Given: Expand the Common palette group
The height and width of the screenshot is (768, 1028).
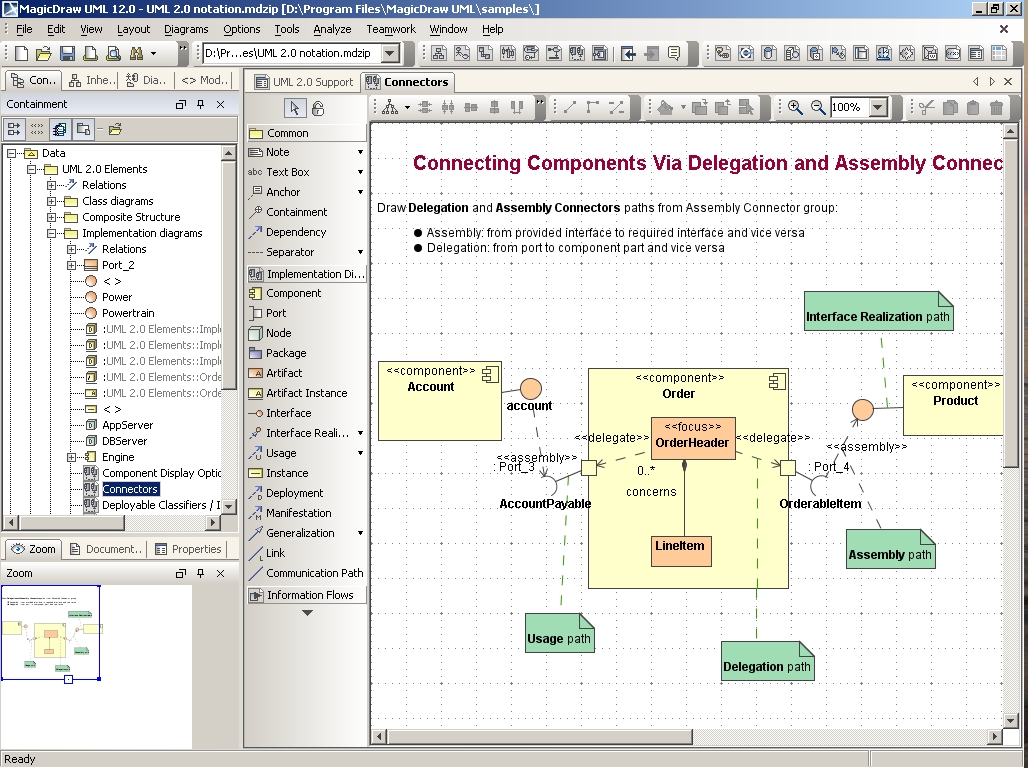Looking at the screenshot, I should [306, 133].
